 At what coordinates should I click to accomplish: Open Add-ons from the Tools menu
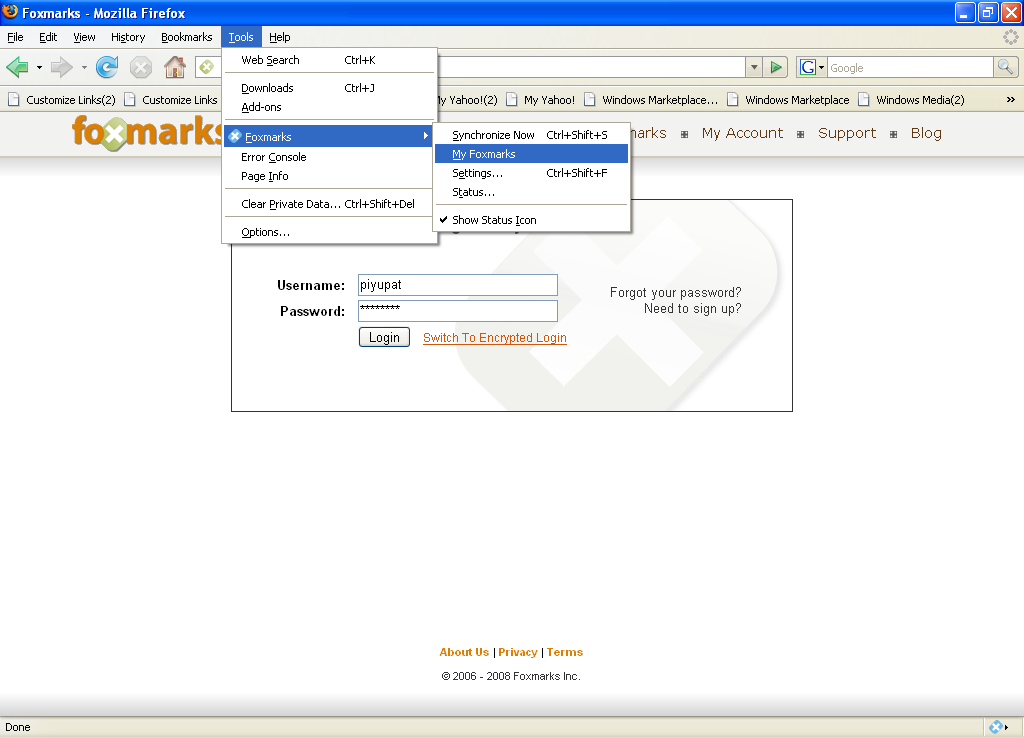[328, 107]
